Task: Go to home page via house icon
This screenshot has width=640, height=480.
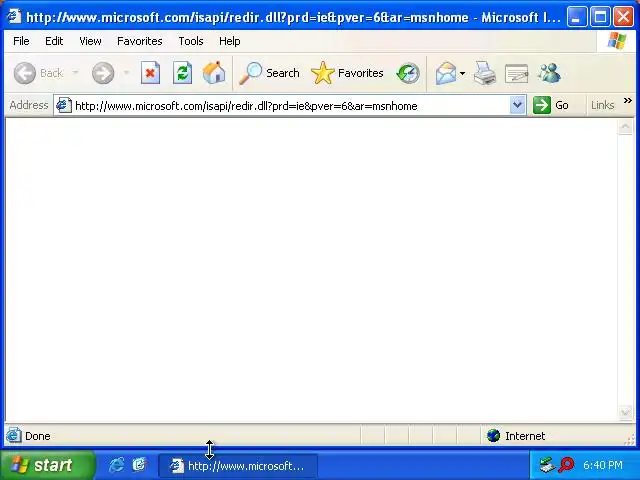Action: [214, 73]
